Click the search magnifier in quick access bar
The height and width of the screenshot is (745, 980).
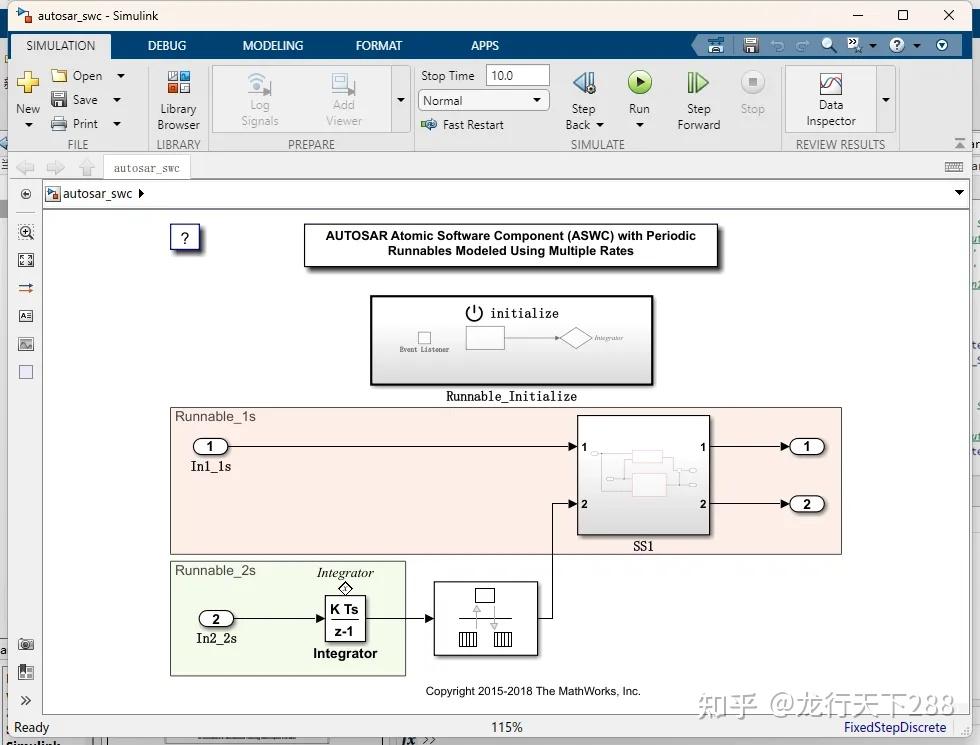(x=829, y=45)
